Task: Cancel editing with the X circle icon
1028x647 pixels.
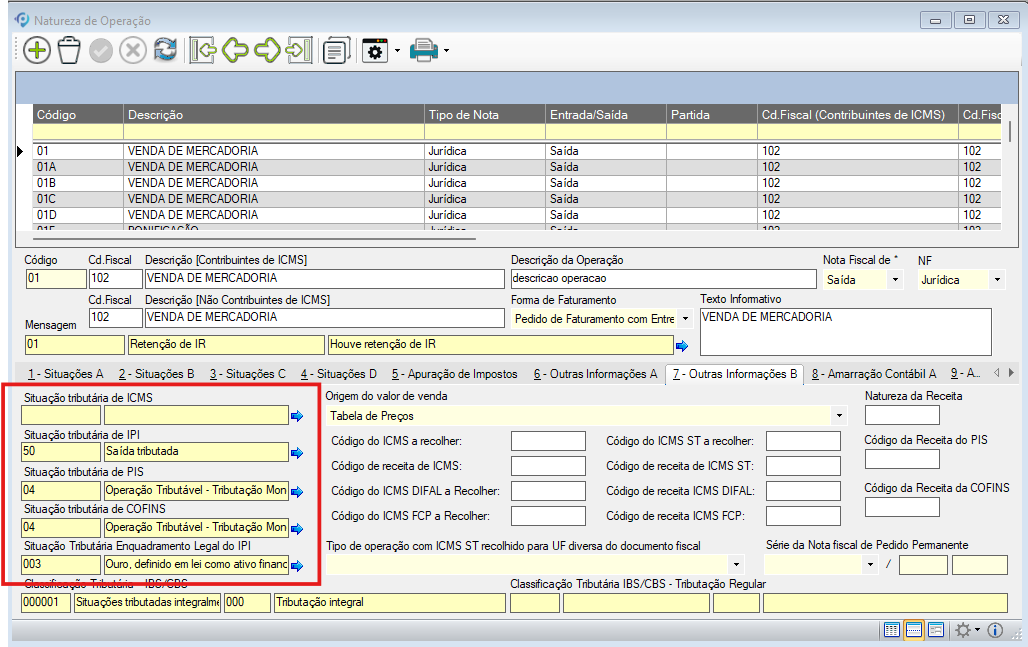Action: (133, 50)
